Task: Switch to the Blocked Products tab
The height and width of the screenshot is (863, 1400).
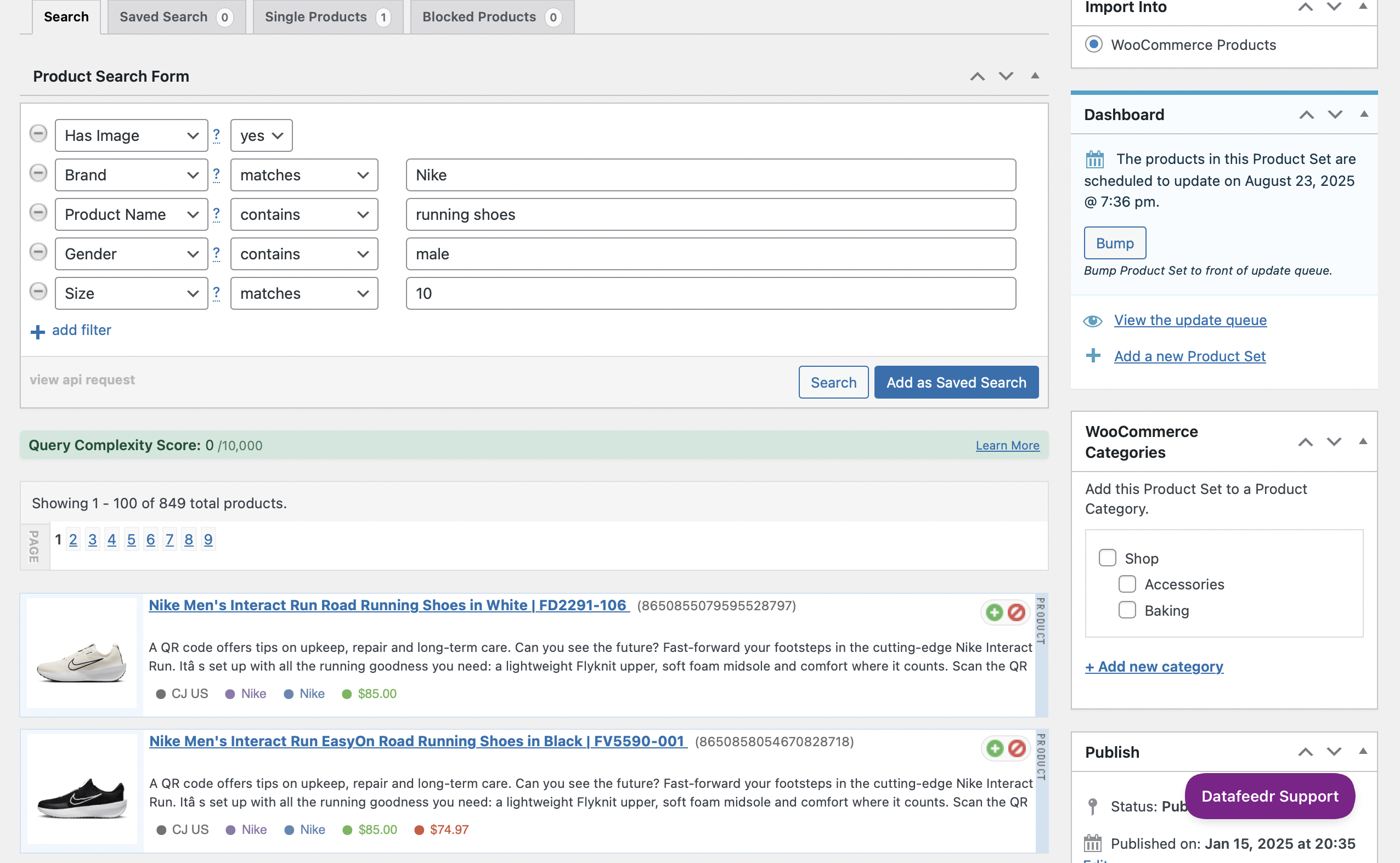Action: point(492,16)
